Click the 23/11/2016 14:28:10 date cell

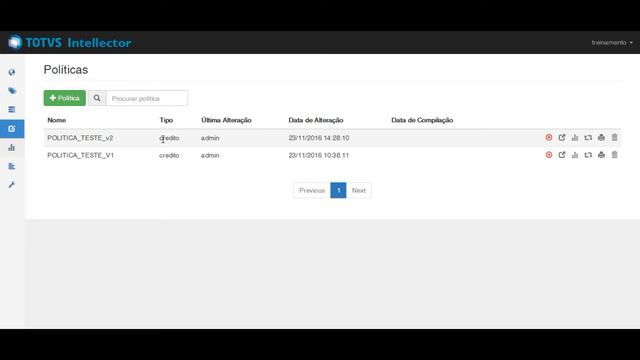click(319, 138)
